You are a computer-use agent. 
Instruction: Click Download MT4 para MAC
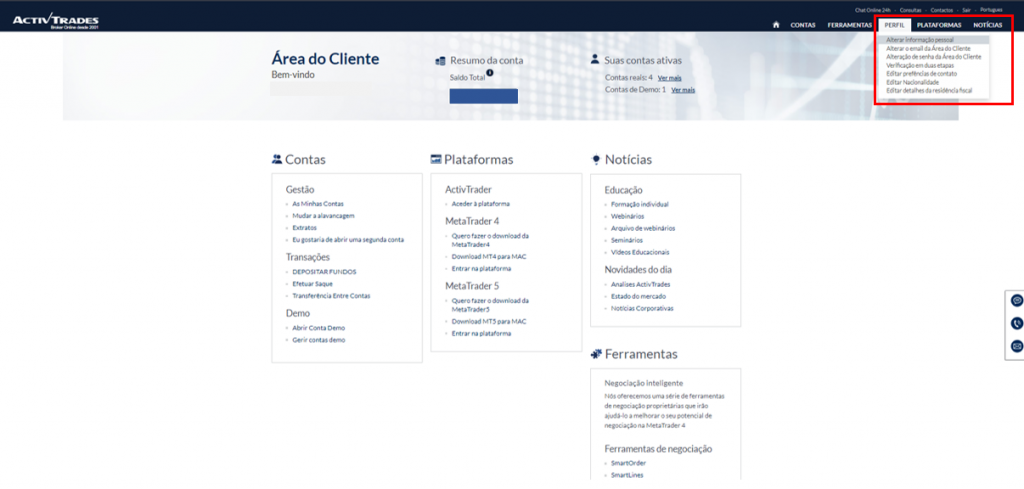coord(489,257)
